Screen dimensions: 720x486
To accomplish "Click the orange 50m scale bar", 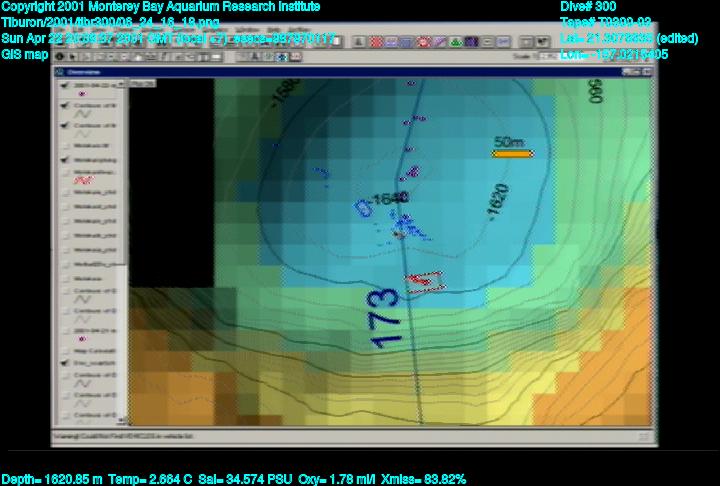I will [513, 153].
